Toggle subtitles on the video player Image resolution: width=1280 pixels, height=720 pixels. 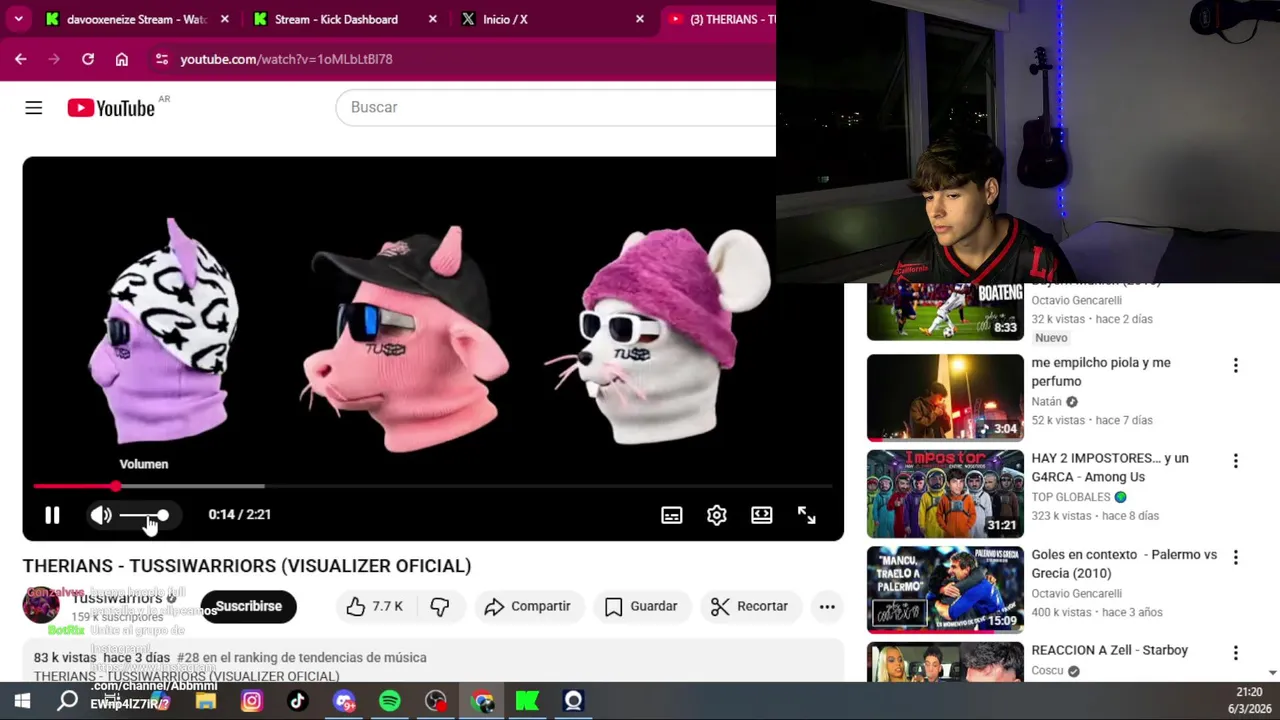(x=672, y=515)
